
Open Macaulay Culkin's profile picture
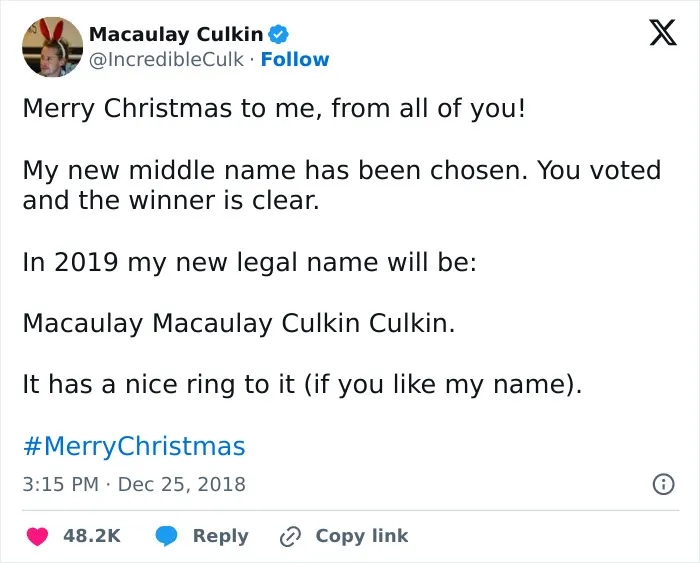(x=53, y=47)
